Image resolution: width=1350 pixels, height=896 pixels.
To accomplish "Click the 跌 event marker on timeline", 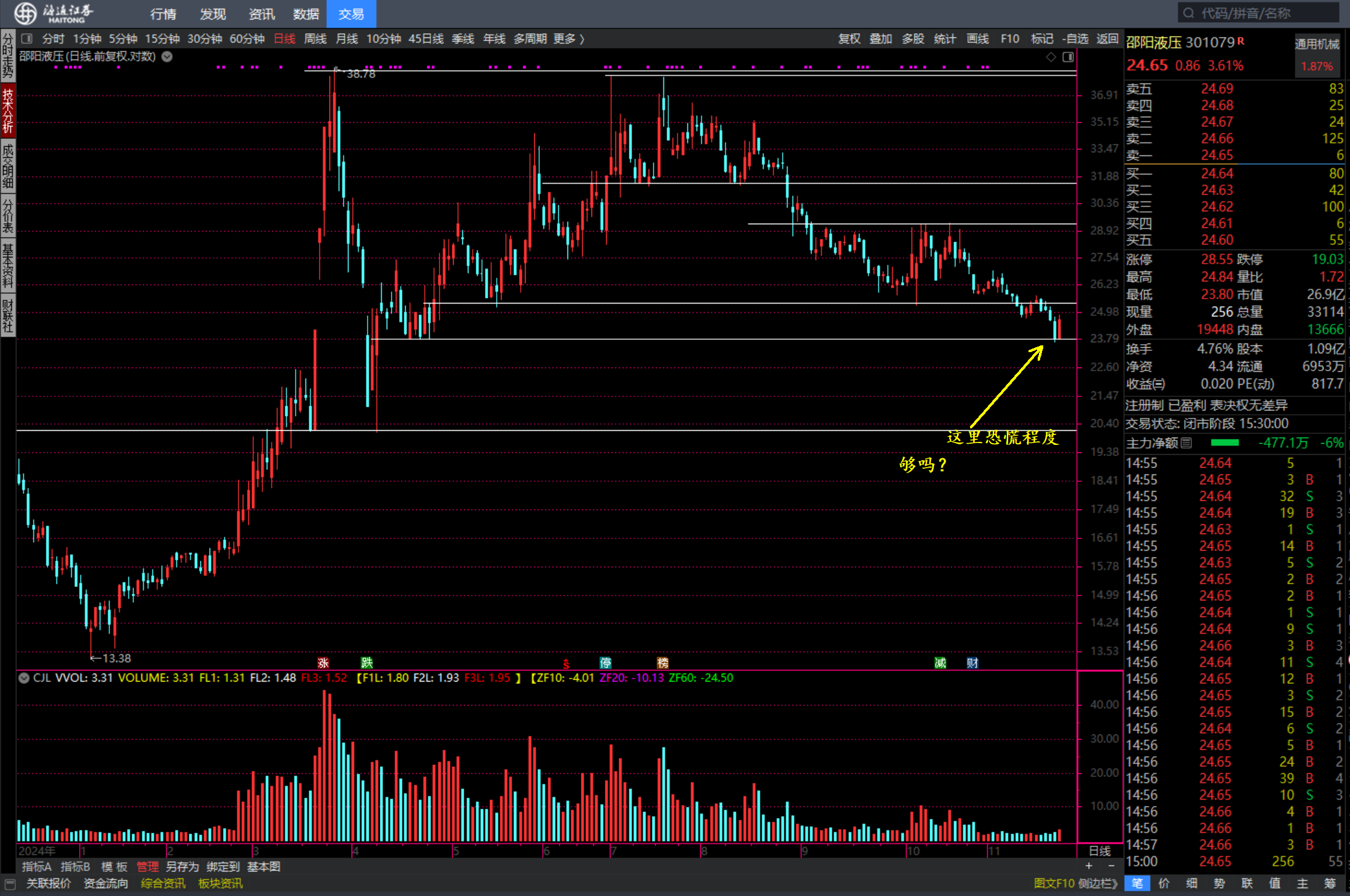I will point(367,662).
